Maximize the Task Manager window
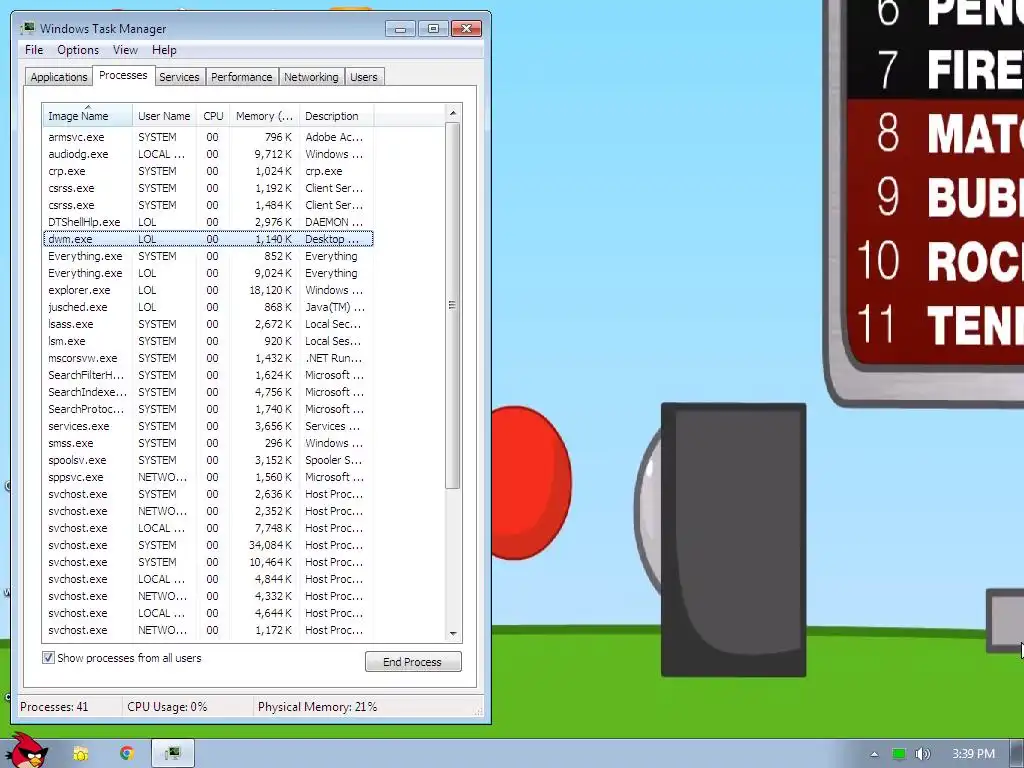Image resolution: width=1024 pixels, height=768 pixels. [433, 29]
